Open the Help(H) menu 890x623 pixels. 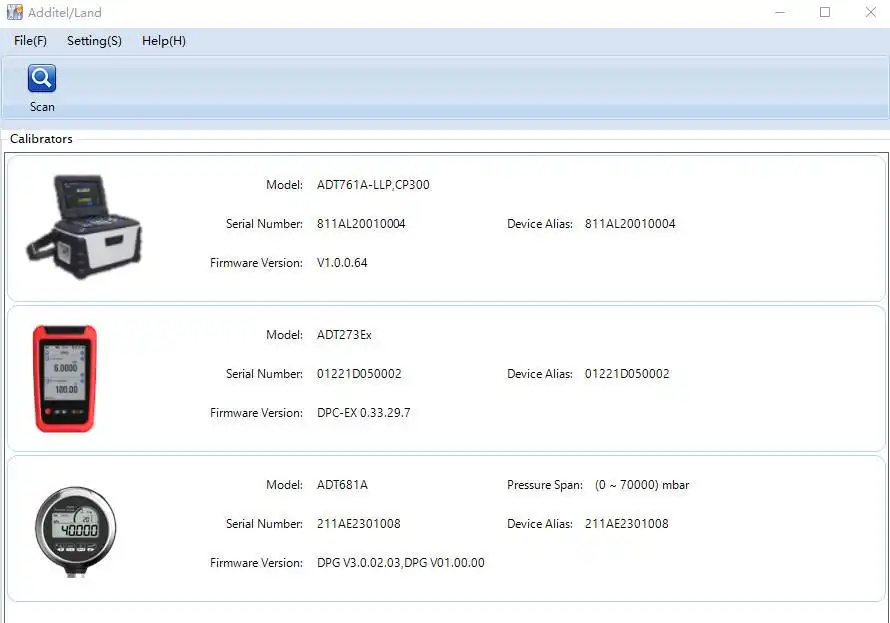point(164,41)
